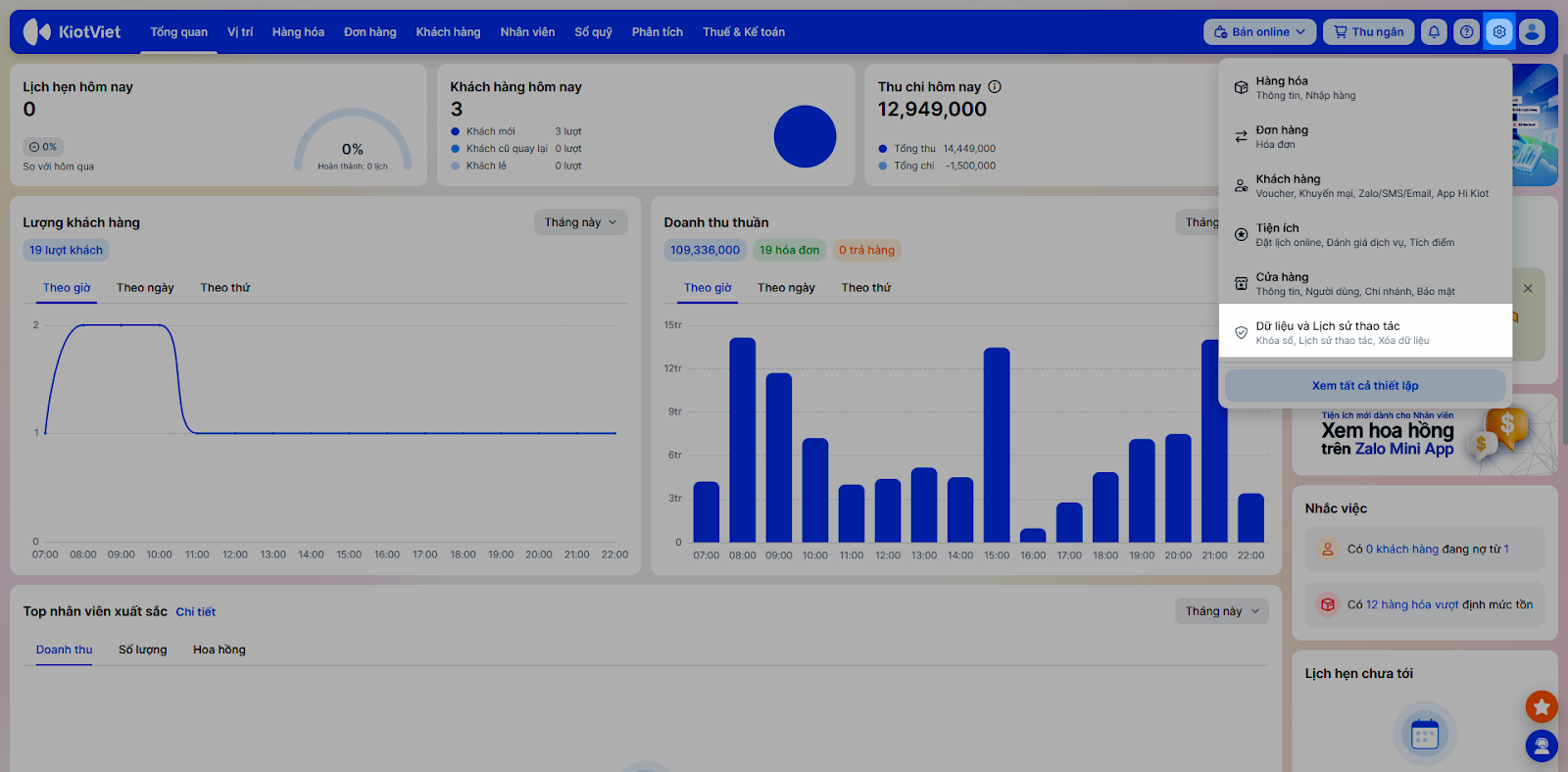1568x772 pixels.
Task: Click the notification bell icon
Action: pos(1434,31)
